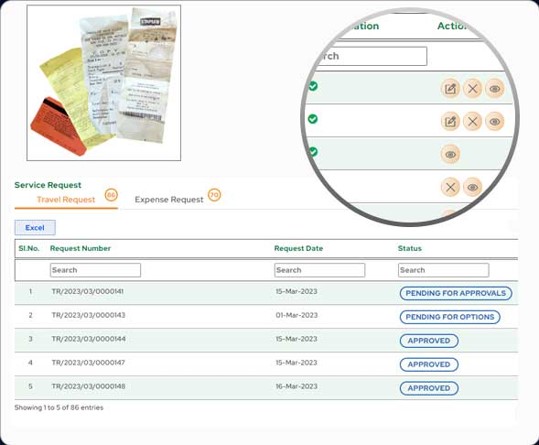Click the PENDING FOR APPROVALS status badge

[x=456, y=293]
